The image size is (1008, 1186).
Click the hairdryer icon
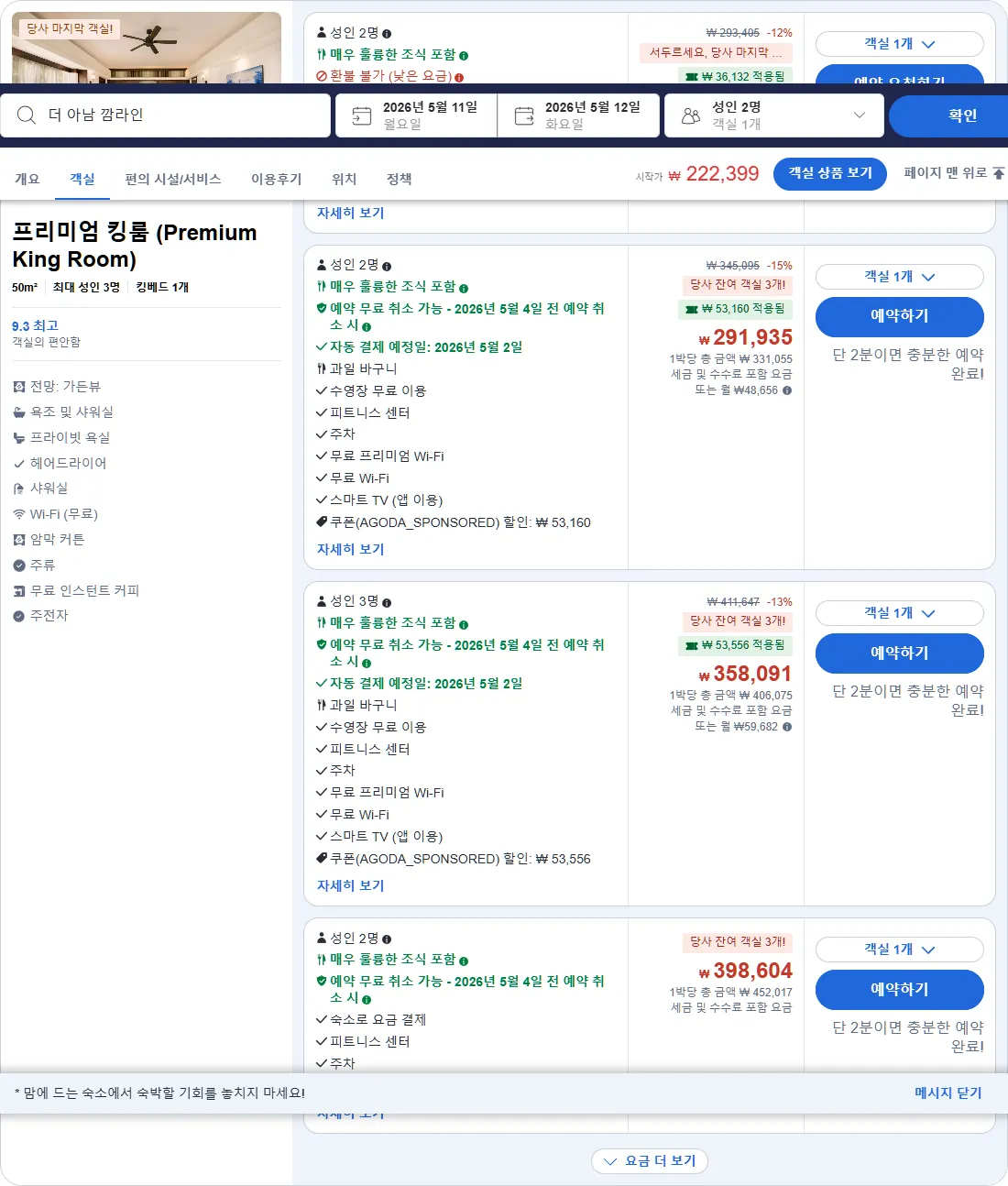point(19,464)
